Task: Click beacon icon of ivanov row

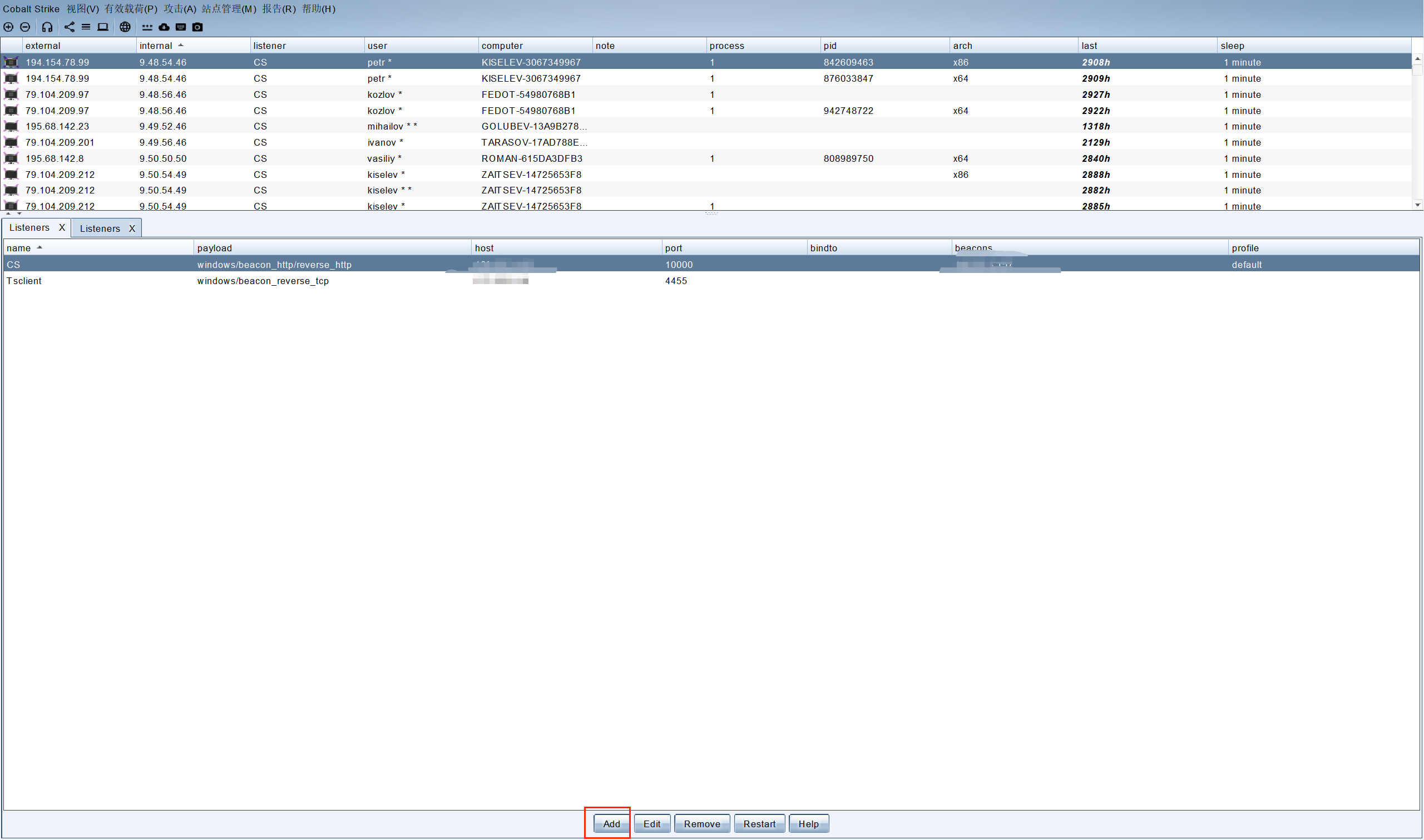Action: 11,142
